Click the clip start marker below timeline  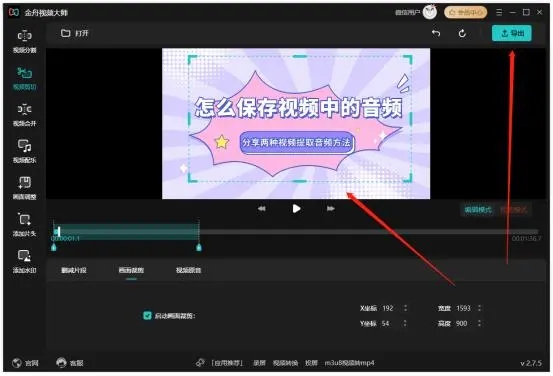54,247
